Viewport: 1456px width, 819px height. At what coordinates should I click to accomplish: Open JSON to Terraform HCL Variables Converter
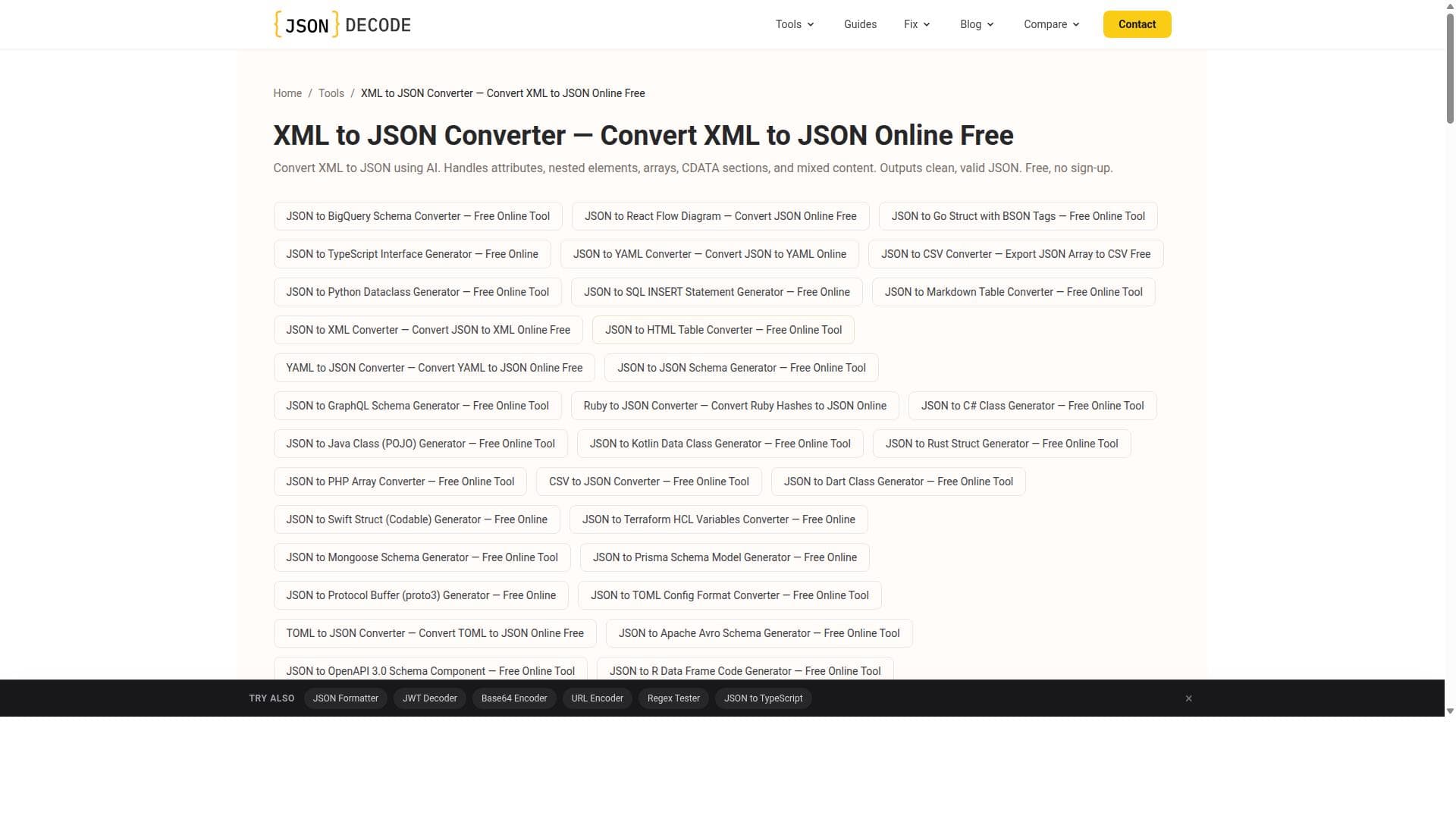pyautogui.click(x=718, y=519)
